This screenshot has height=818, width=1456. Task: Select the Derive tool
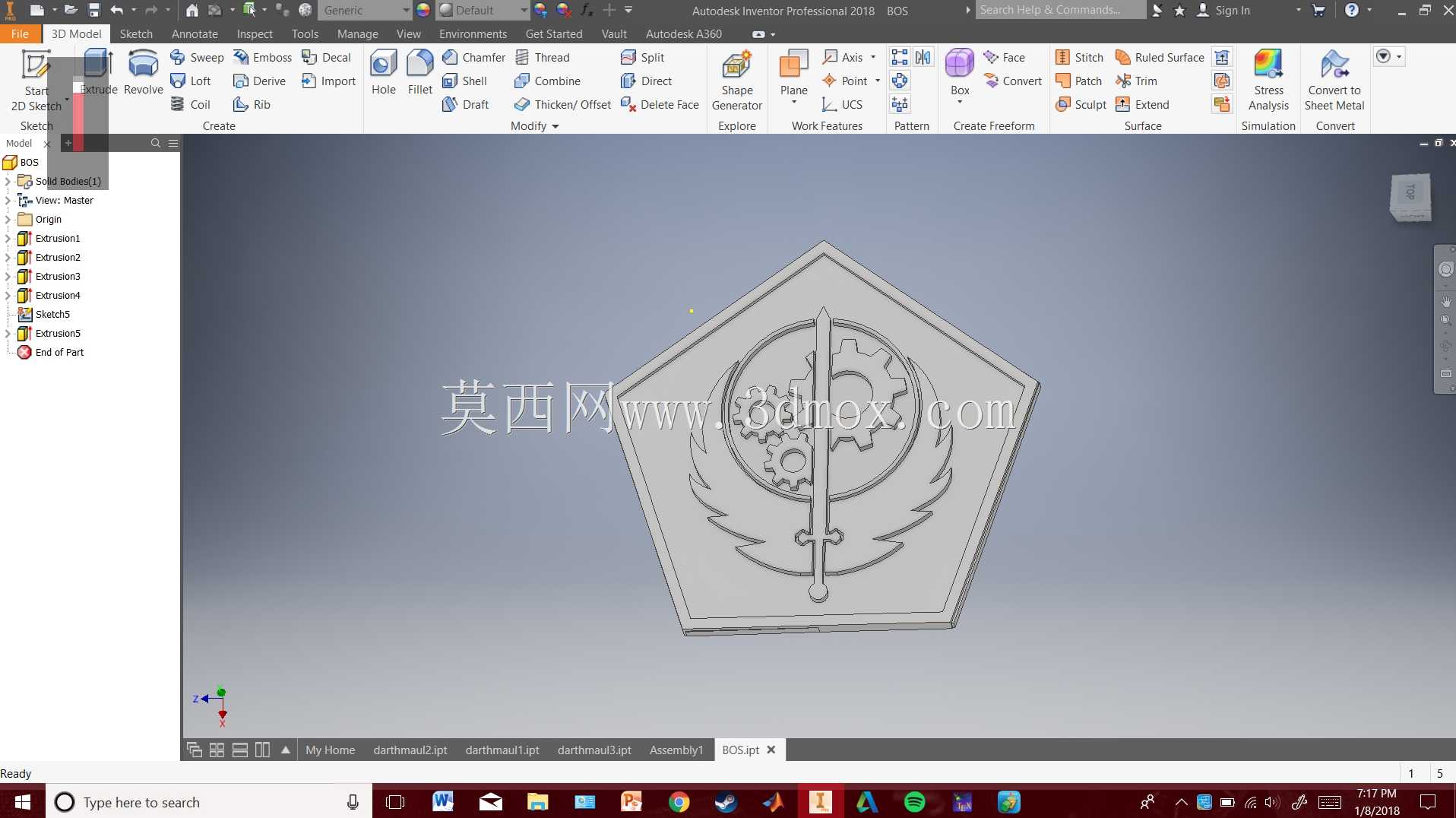pos(259,81)
